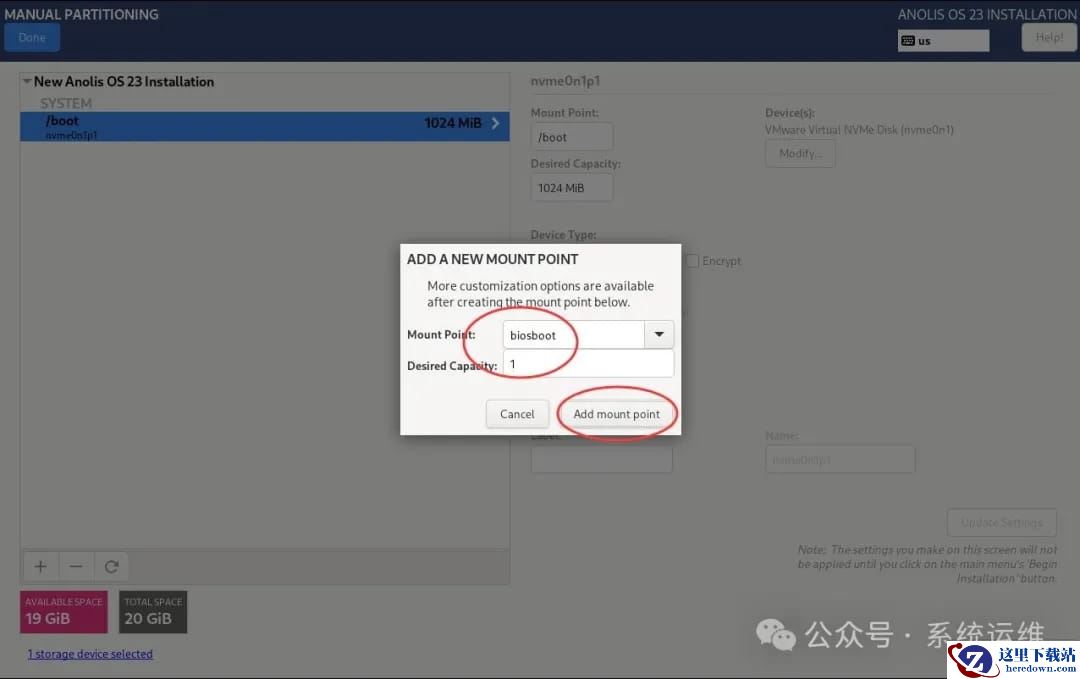Image resolution: width=1080 pixels, height=679 pixels.
Task: Click the Update Settings button
Action: 1001,523
